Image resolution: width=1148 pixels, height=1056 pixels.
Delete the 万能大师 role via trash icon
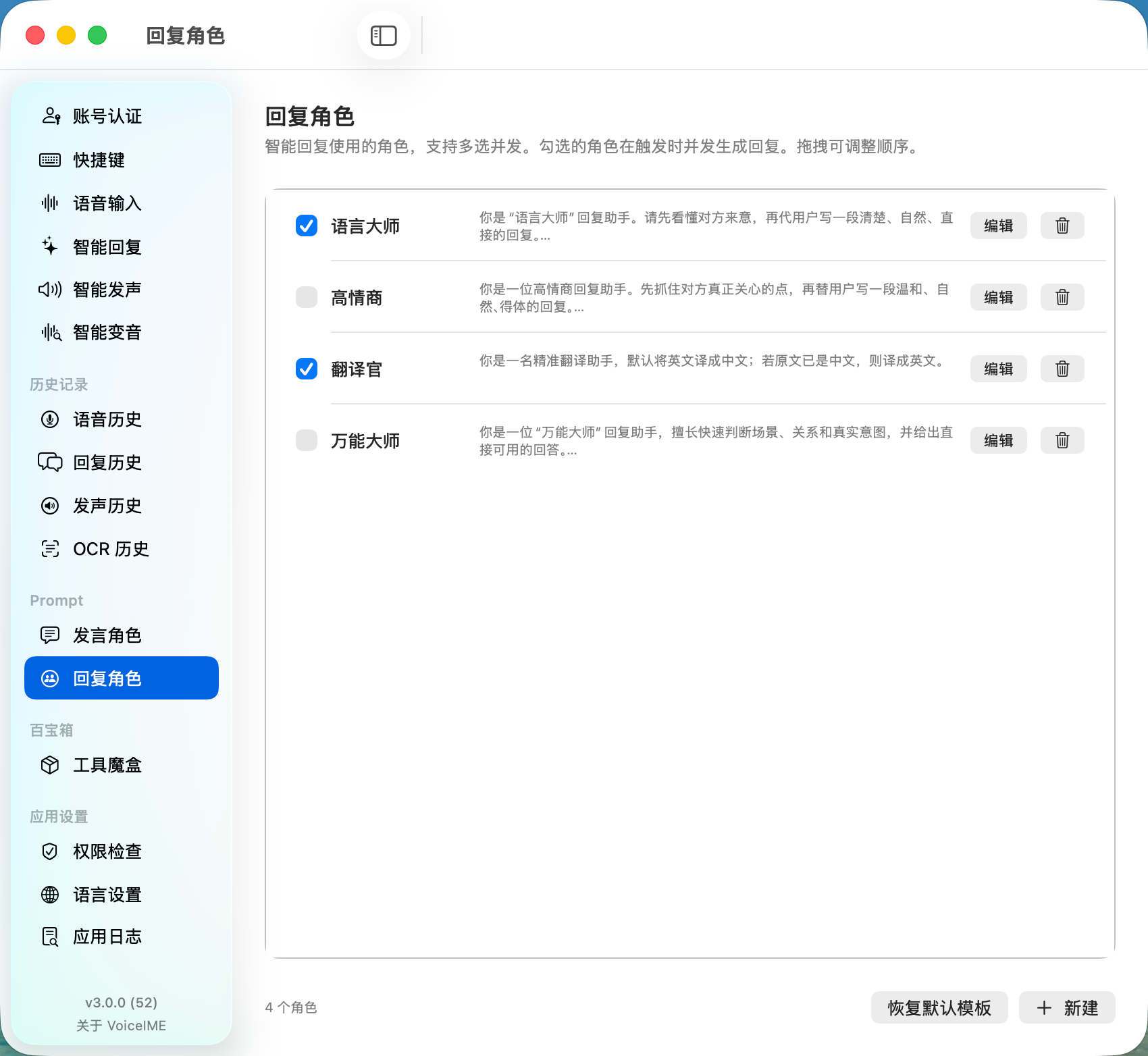coord(1062,440)
